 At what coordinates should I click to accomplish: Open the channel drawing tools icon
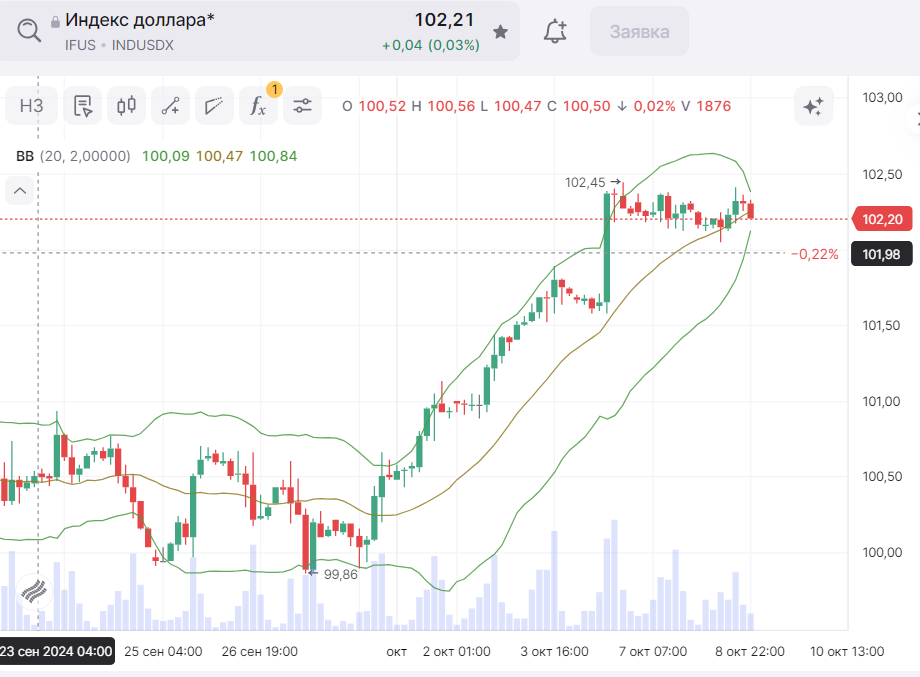(x=214, y=105)
